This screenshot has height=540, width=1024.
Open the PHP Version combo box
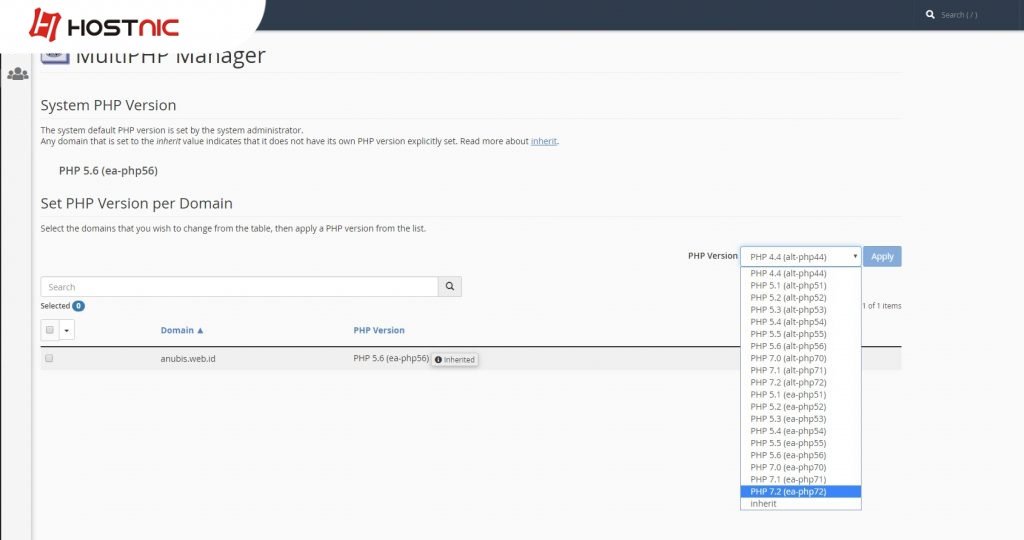tap(800, 256)
